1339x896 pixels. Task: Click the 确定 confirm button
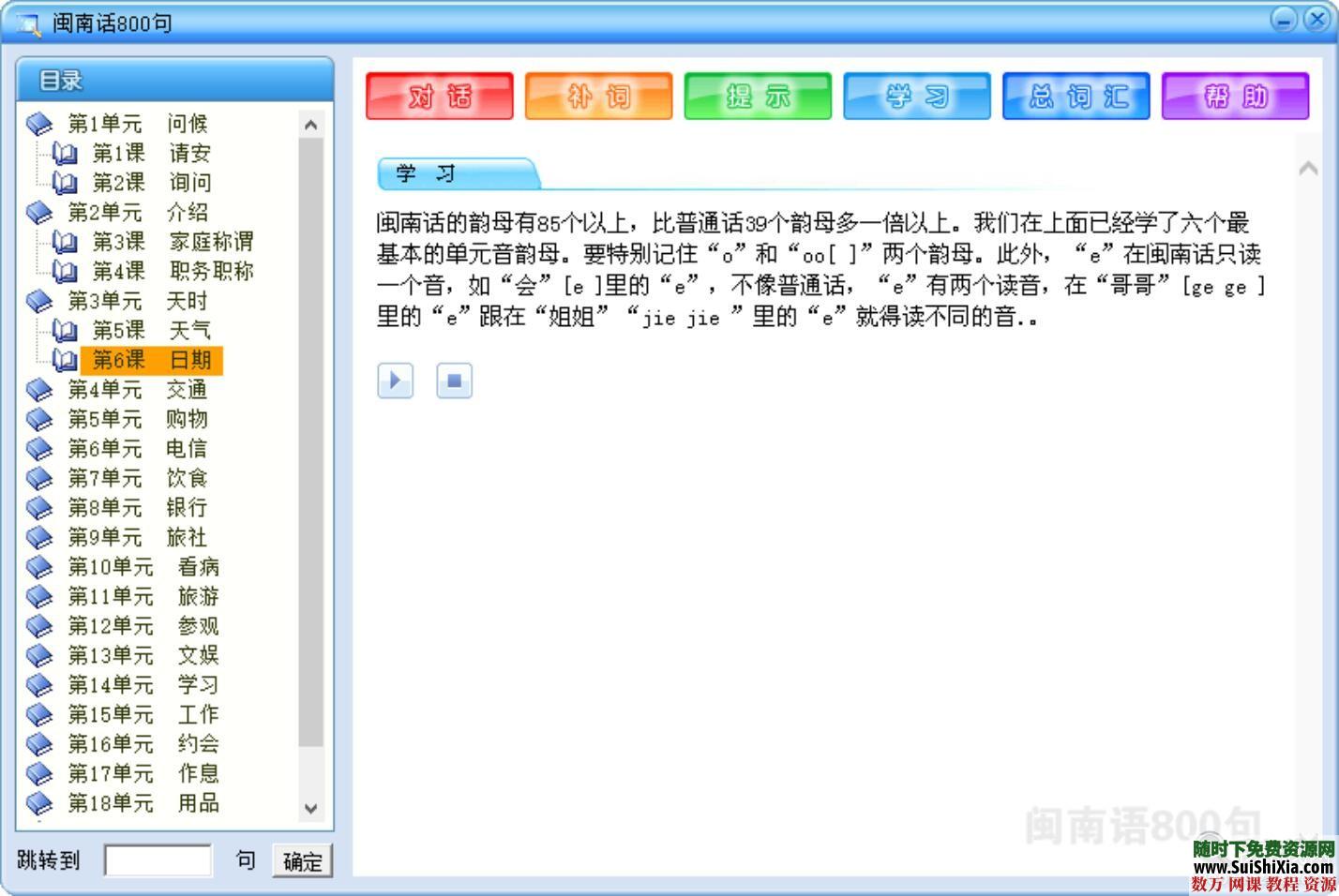(302, 860)
